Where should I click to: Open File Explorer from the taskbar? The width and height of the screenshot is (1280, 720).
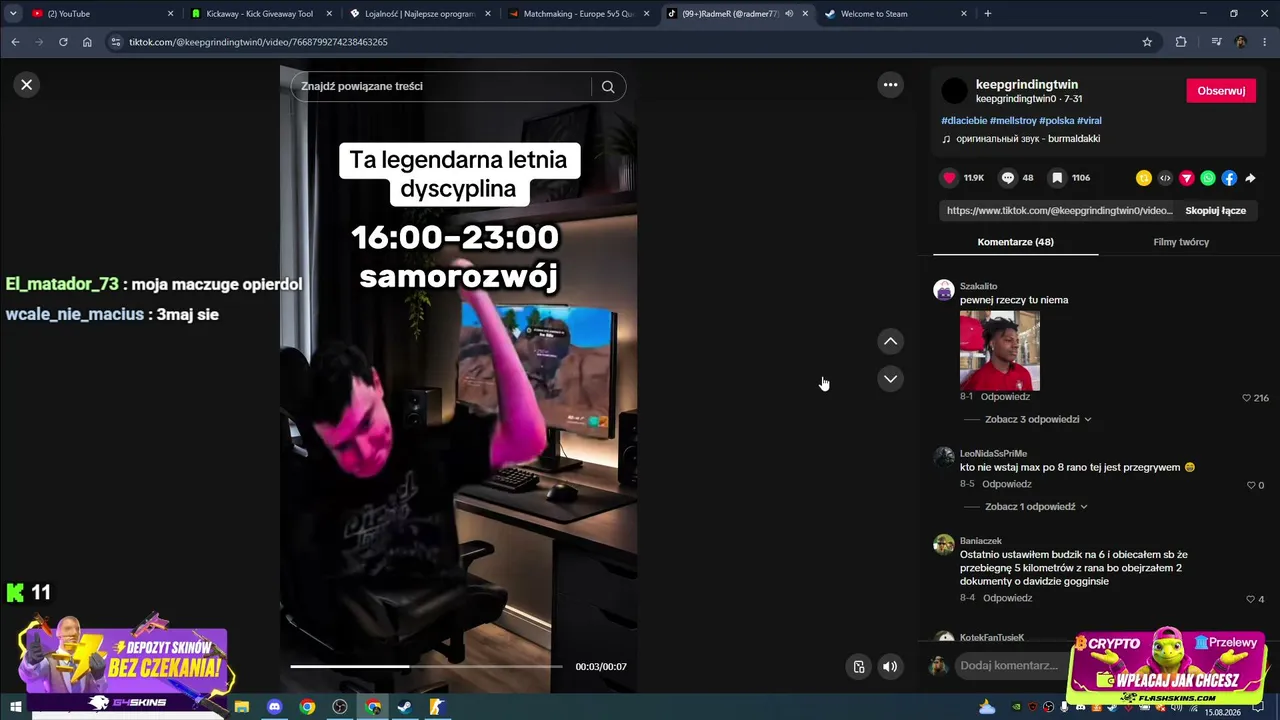(x=241, y=707)
